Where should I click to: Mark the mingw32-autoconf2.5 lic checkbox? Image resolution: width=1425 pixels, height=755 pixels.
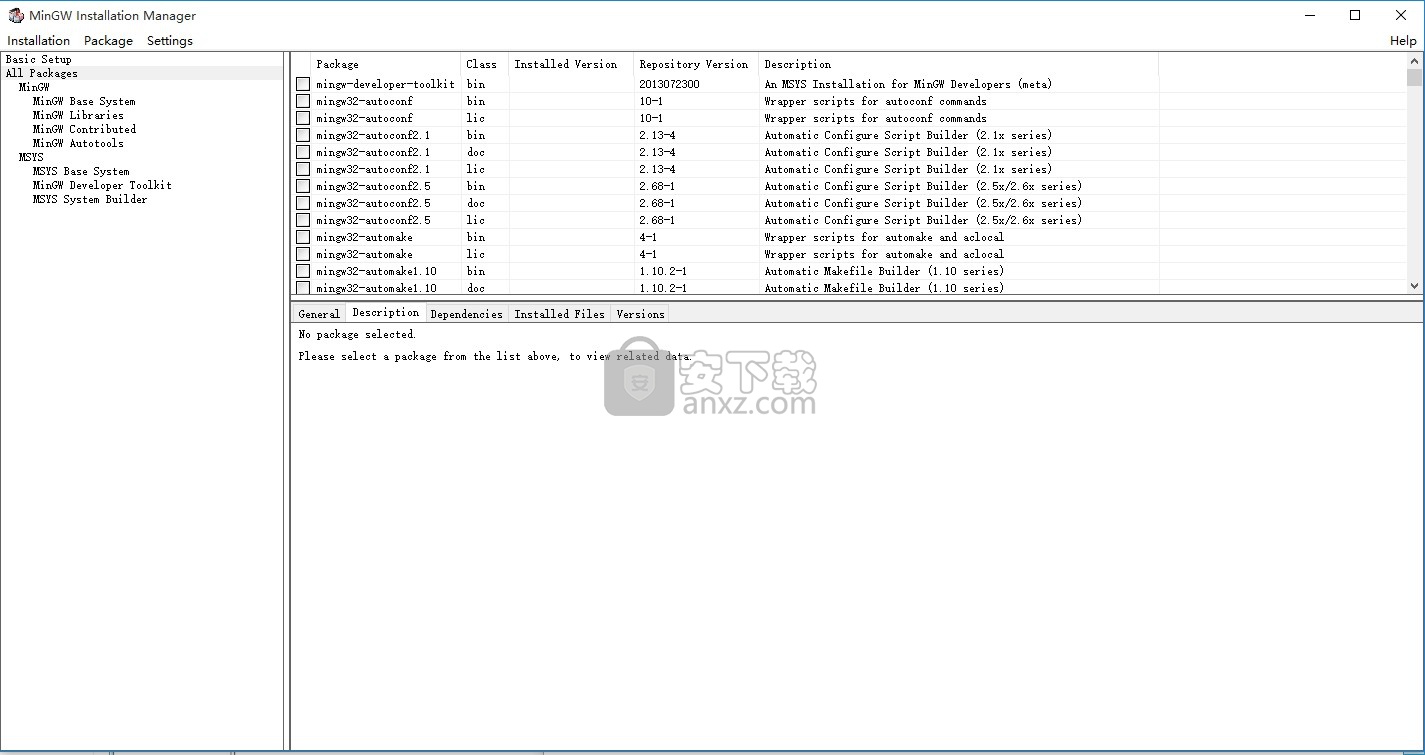pyautogui.click(x=303, y=220)
